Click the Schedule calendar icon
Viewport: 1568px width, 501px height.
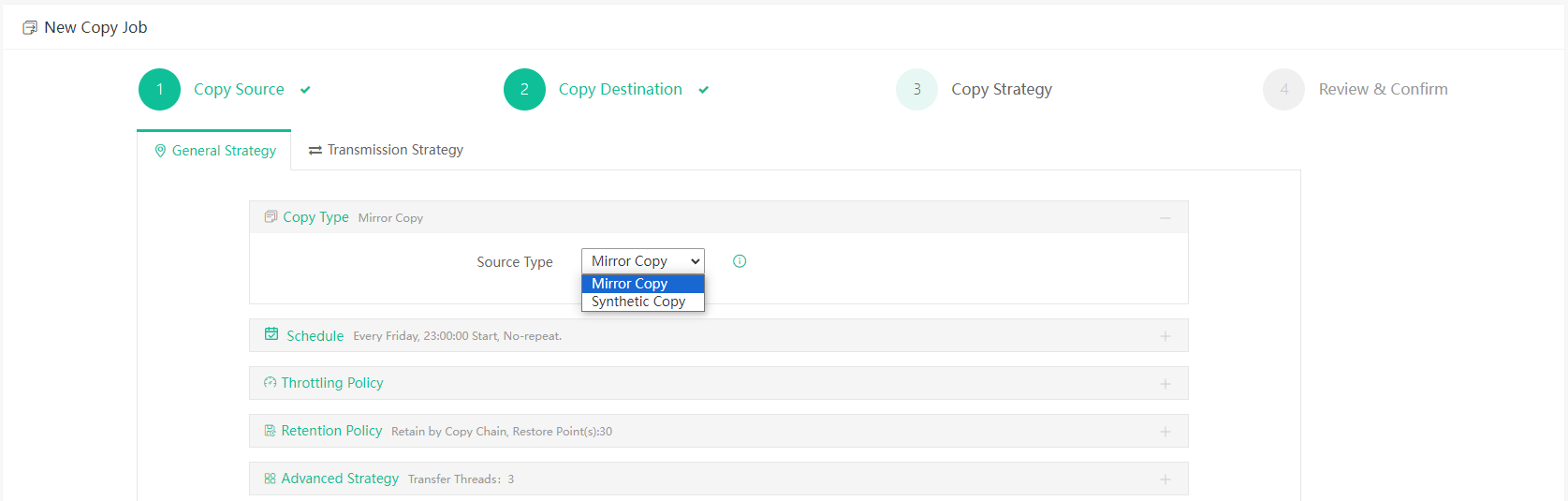coord(271,334)
